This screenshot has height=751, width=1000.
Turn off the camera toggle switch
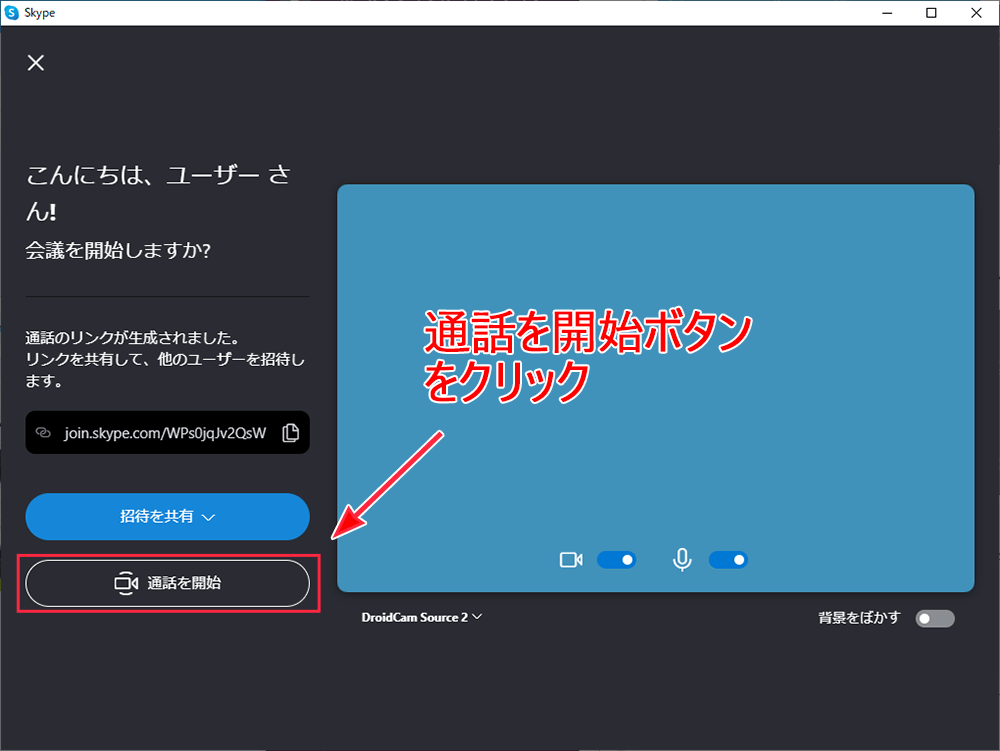616,560
